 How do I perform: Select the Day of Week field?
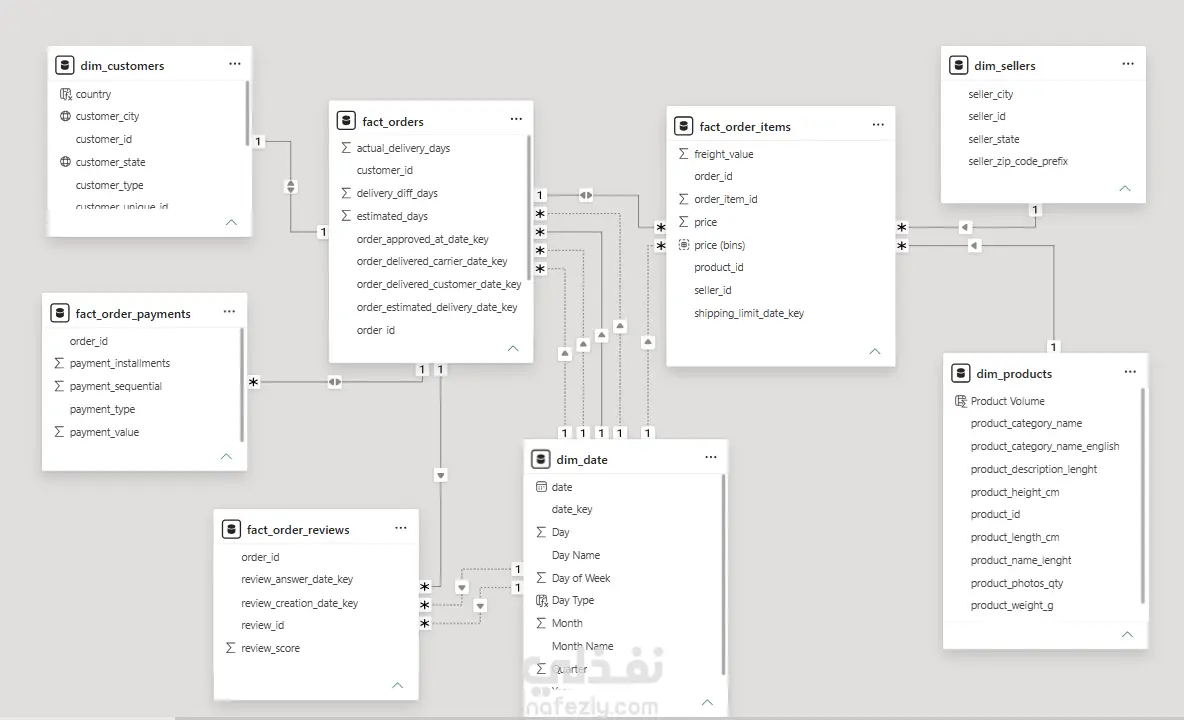click(581, 578)
